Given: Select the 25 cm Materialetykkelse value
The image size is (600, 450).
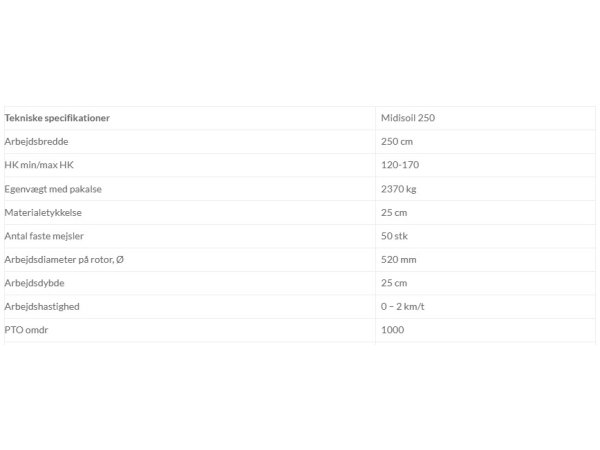Looking at the screenshot, I should tap(394, 213).
